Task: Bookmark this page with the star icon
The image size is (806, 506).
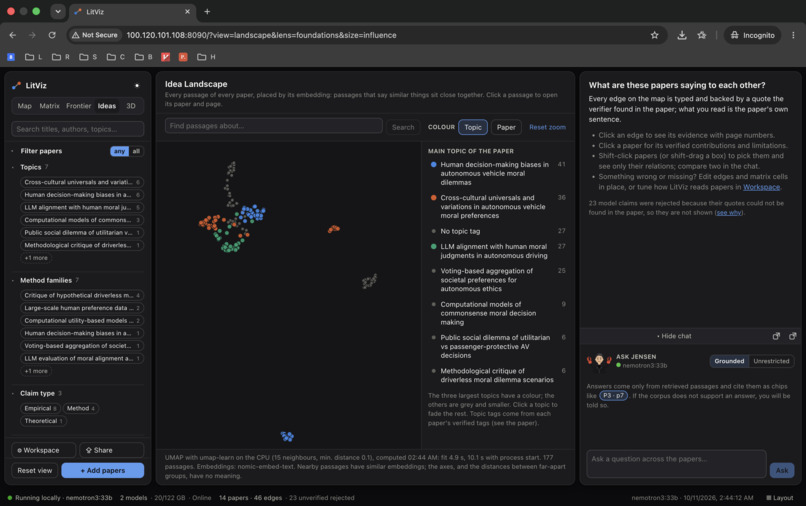Action: pyautogui.click(x=654, y=35)
